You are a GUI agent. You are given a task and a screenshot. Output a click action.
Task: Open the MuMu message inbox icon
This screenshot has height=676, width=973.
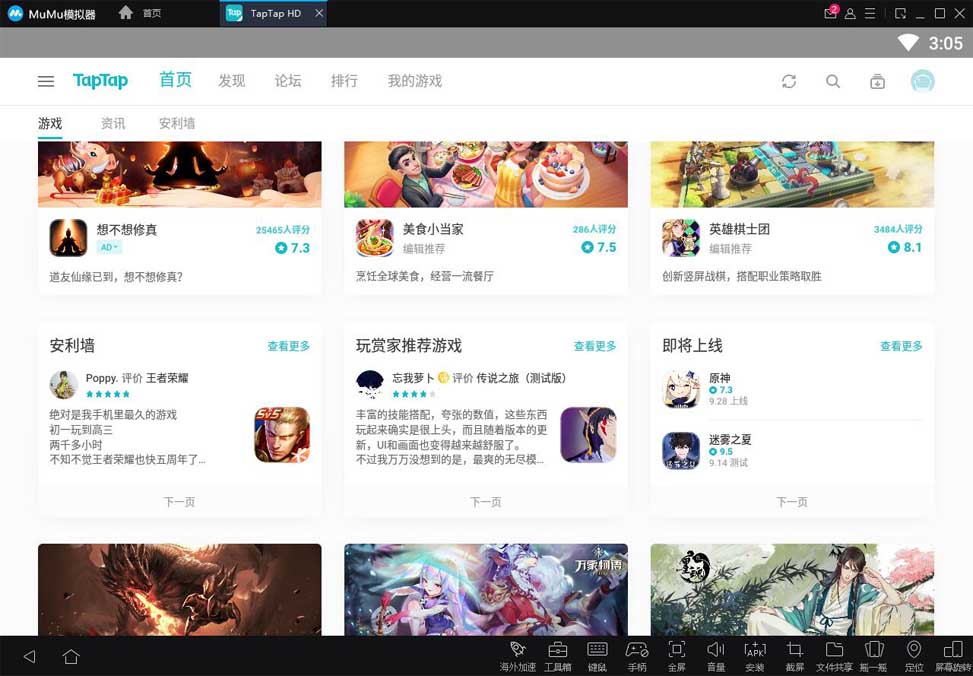(830, 13)
